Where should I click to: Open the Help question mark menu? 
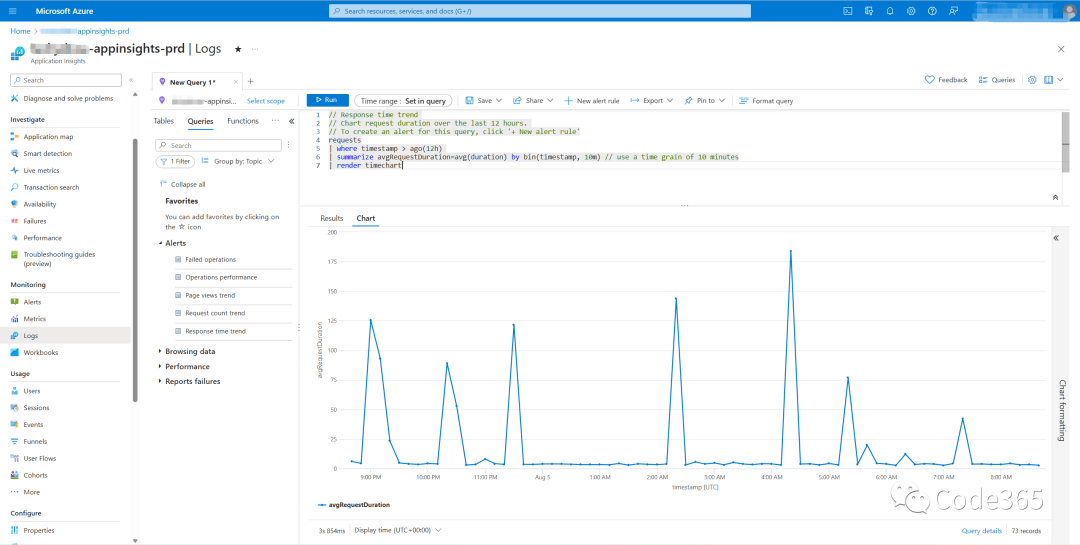click(932, 11)
